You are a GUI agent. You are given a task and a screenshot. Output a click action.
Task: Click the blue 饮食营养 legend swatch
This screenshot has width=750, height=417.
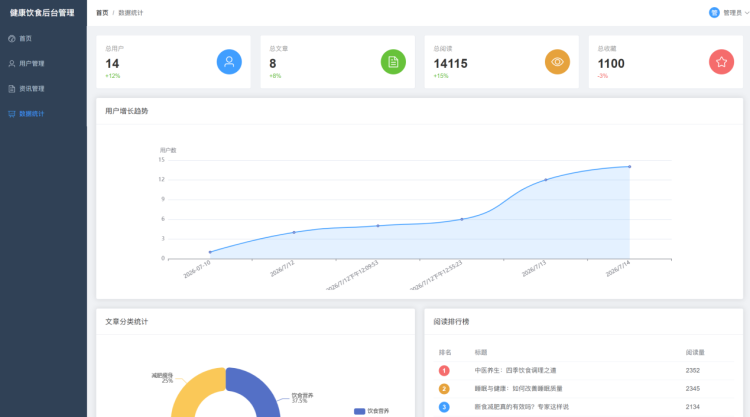(359, 411)
